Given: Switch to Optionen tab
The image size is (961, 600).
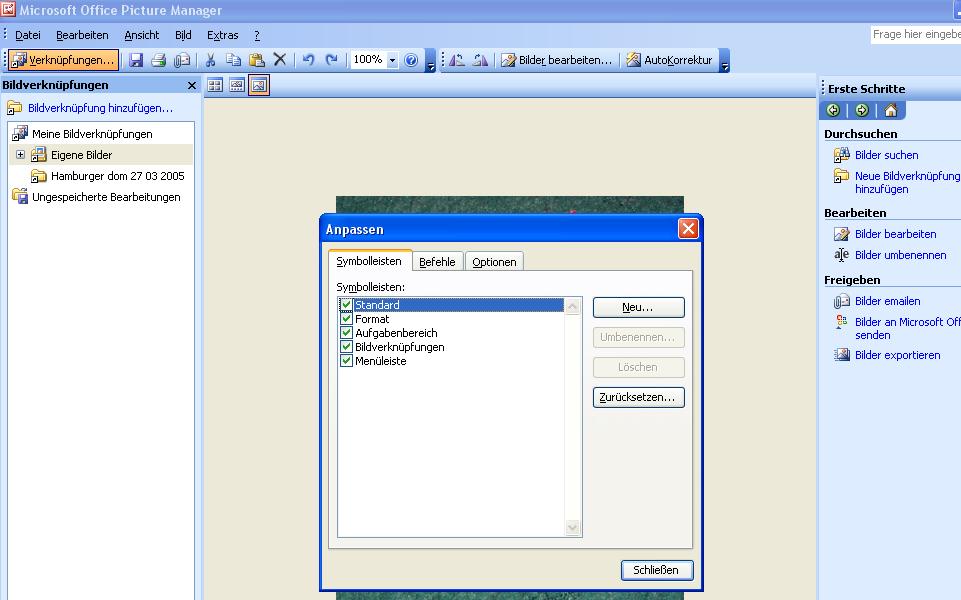Looking at the screenshot, I should pyautogui.click(x=494, y=262).
